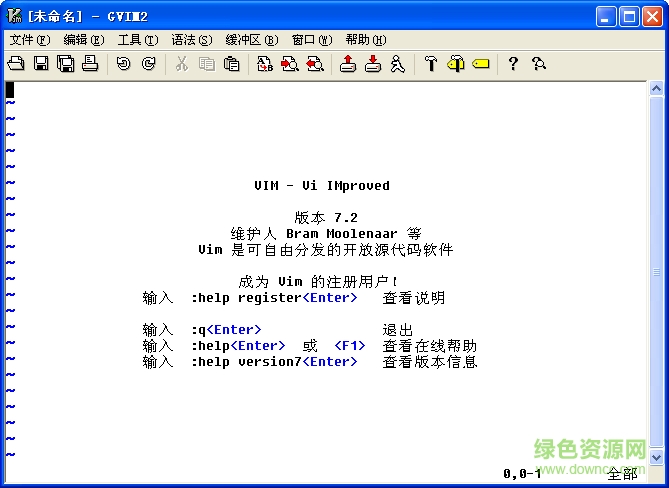This screenshot has height=488, width=669.
Task: Load a session with toolbar icon
Action: (x=347, y=64)
